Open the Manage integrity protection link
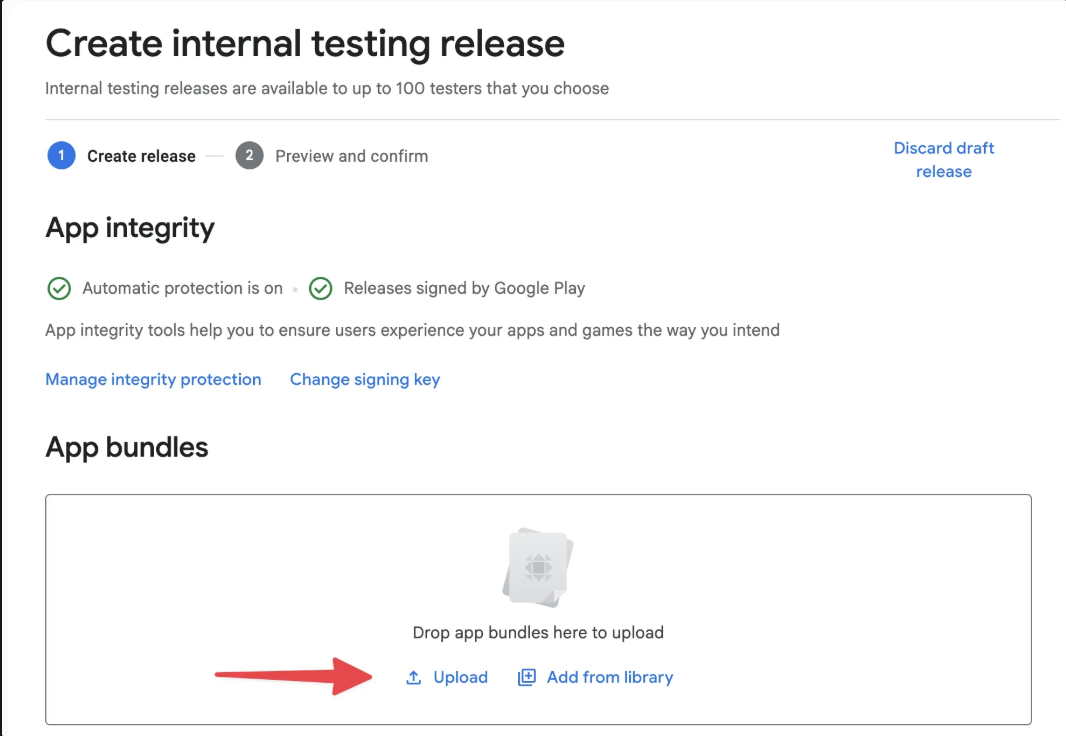Image resolution: width=1066 pixels, height=736 pixels. pyautogui.click(x=153, y=380)
